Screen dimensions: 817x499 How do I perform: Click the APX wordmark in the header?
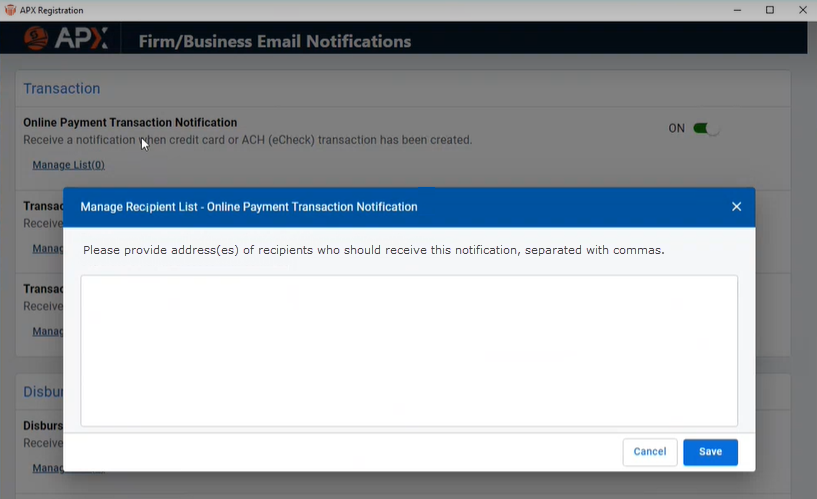80,40
